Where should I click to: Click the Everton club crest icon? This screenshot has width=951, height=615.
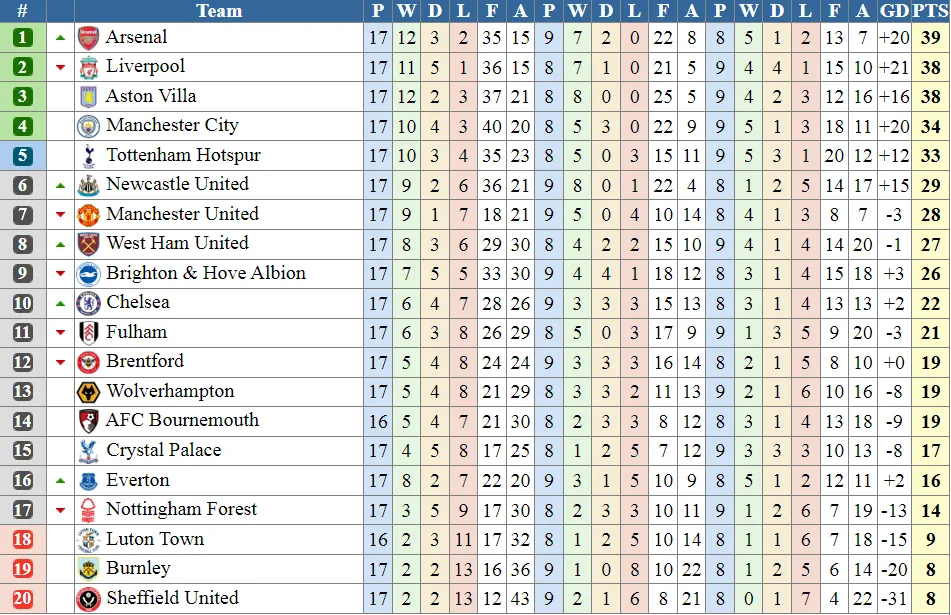(89, 480)
